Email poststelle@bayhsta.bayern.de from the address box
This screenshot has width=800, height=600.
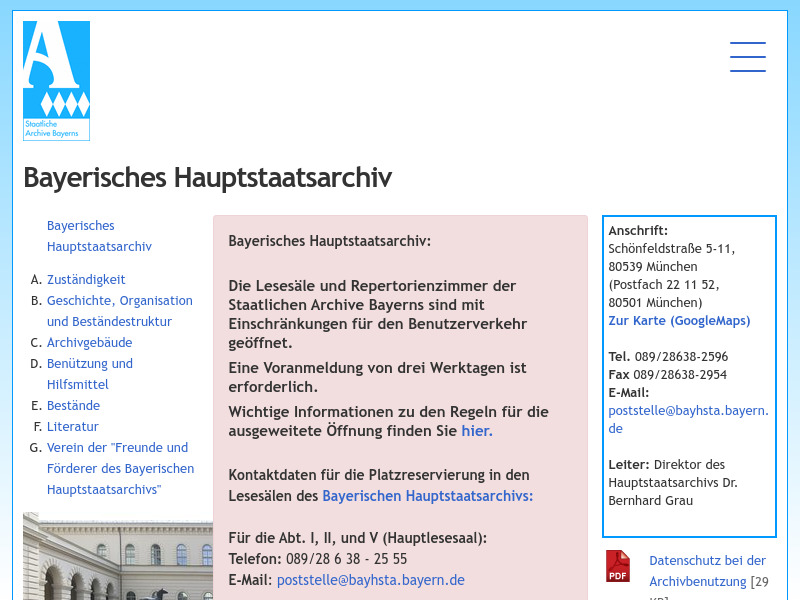688,419
